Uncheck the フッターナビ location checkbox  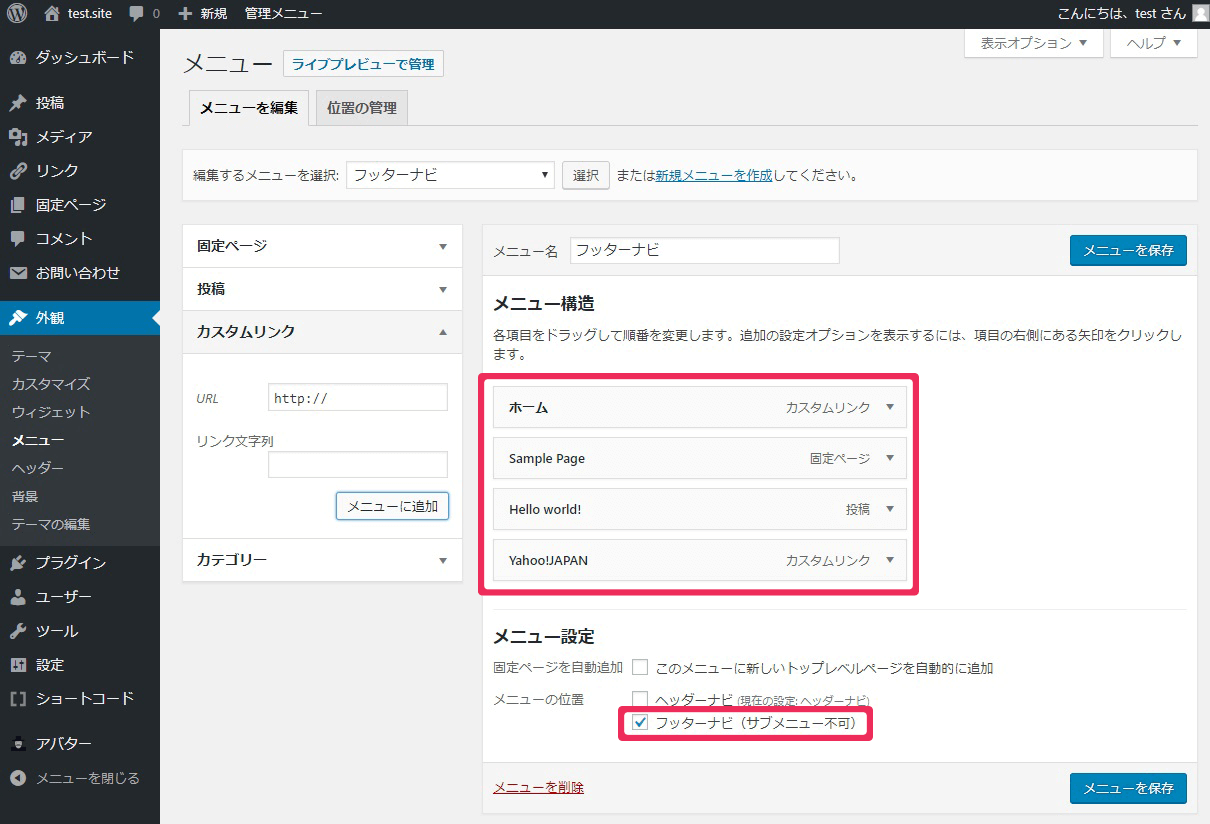click(641, 722)
